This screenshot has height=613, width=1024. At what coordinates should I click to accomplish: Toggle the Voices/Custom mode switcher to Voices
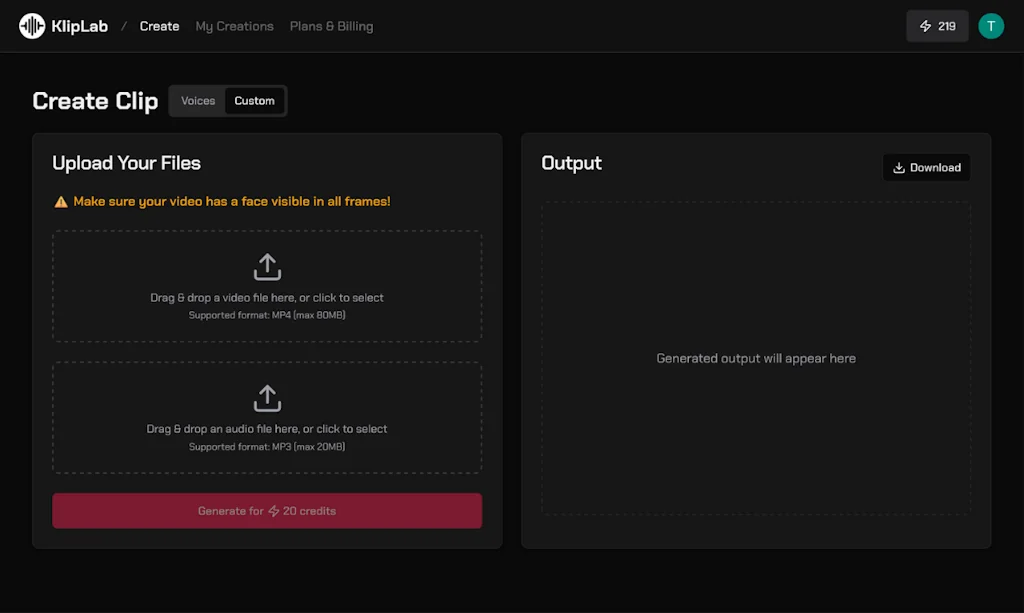(x=198, y=100)
